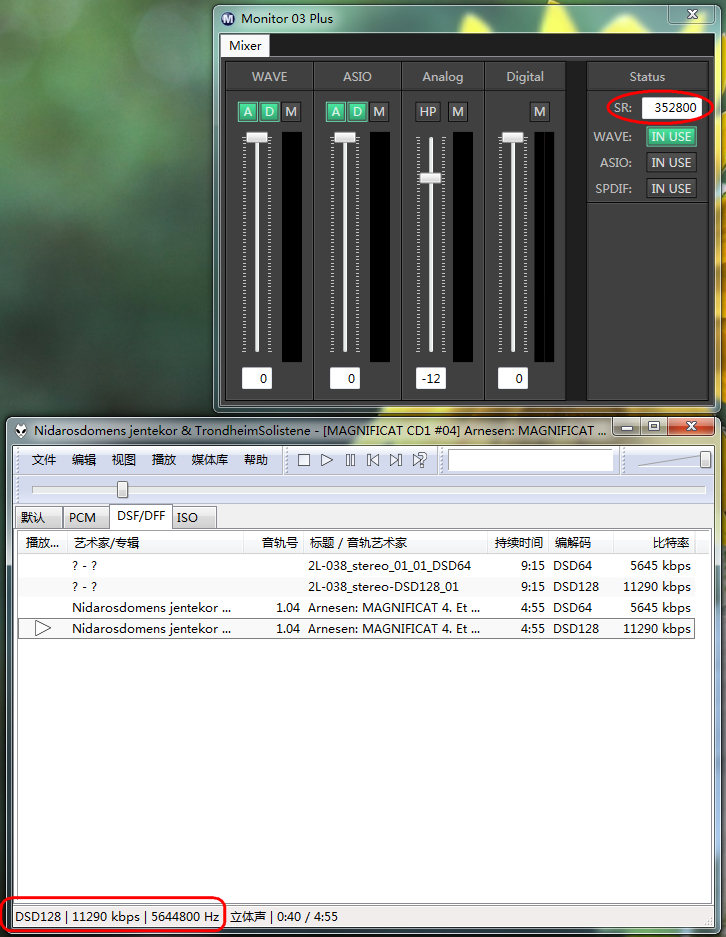
Task: Click the random playback icon
Action: pos(420,460)
